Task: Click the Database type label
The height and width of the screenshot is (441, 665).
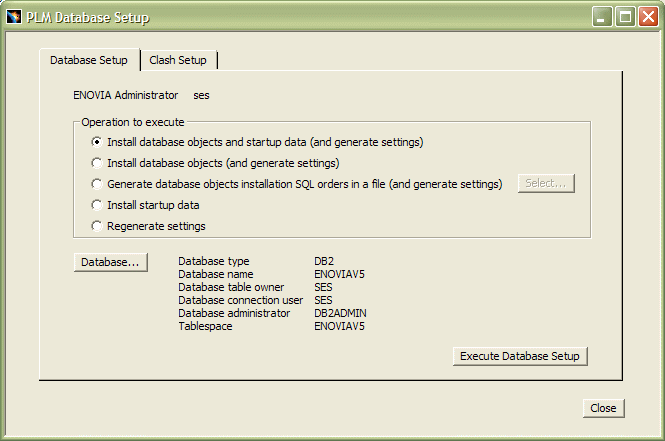Action: [214, 261]
